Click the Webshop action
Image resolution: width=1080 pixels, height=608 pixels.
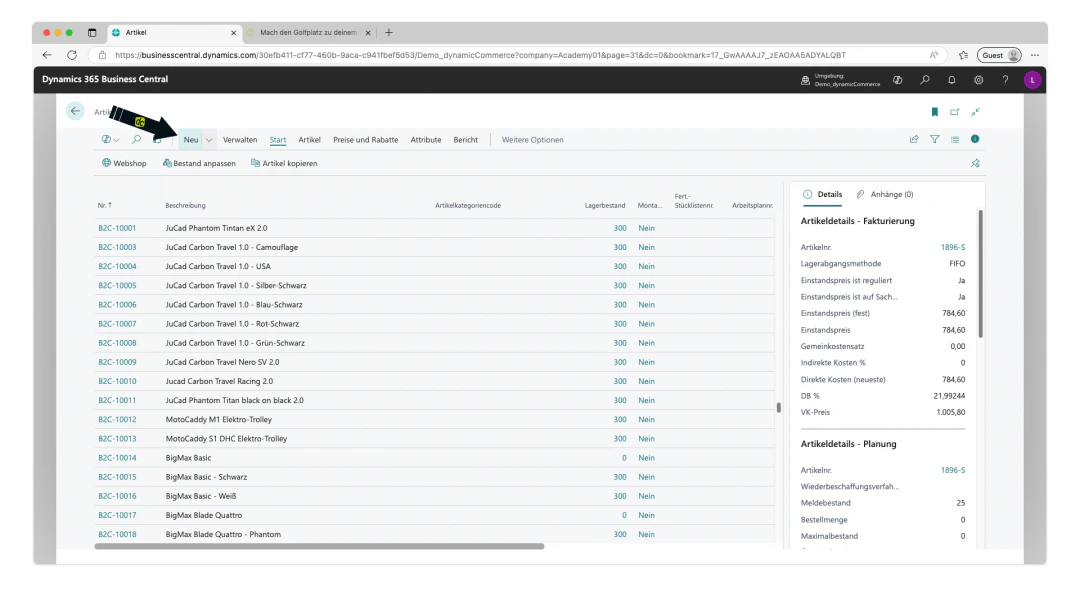coord(124,163)
